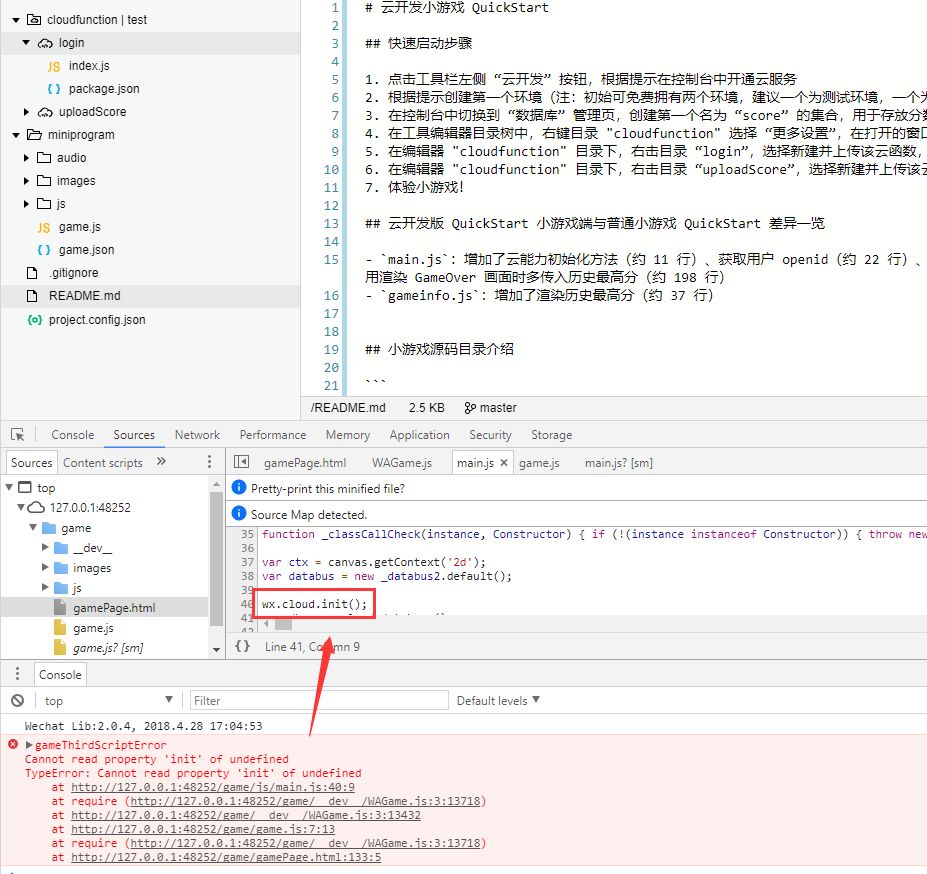This screenshot has width=927, height=874.
Task: Switch to the Sources tab
Action: click(134, 435)
